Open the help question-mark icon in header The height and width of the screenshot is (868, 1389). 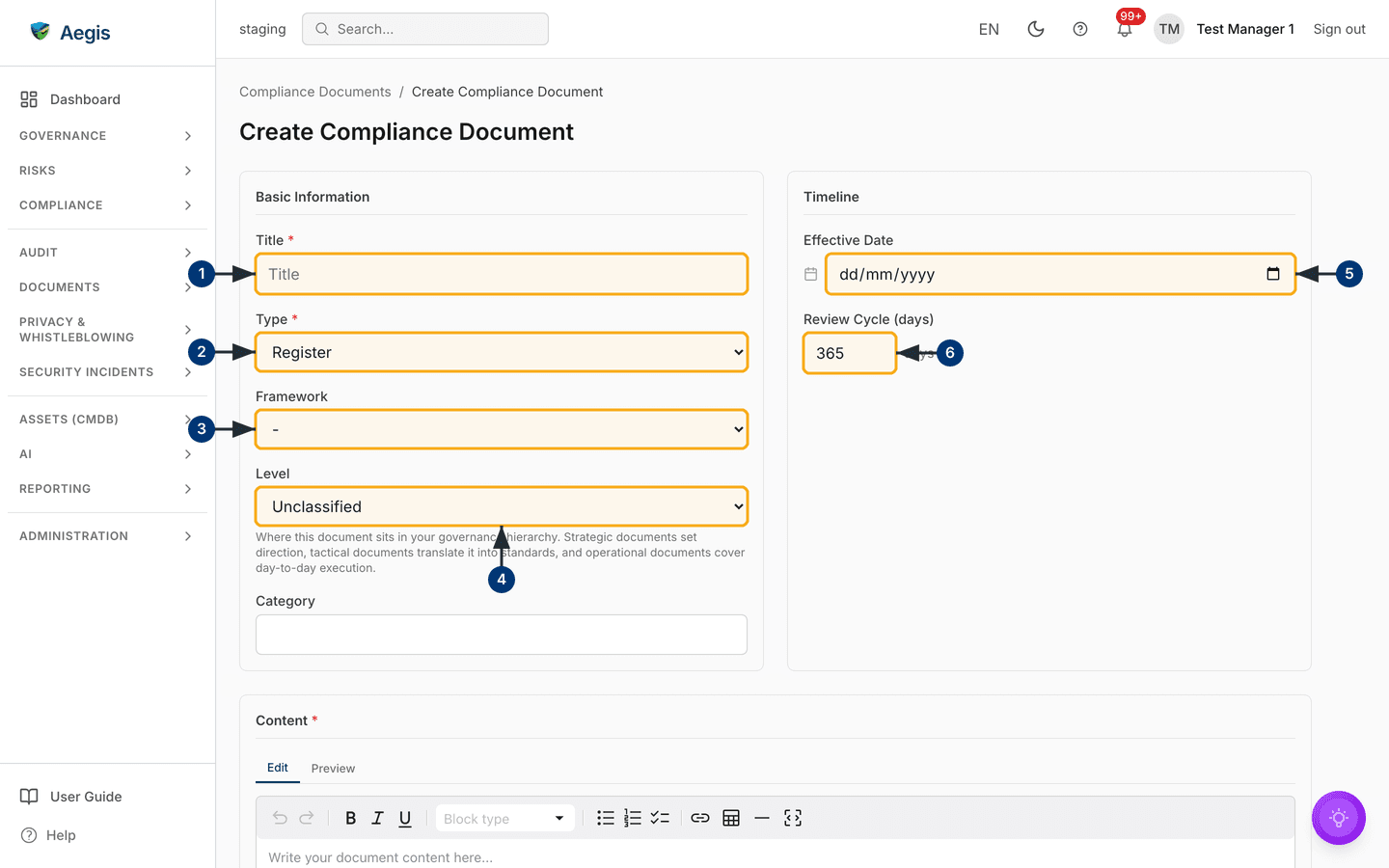click(1080, 29)
